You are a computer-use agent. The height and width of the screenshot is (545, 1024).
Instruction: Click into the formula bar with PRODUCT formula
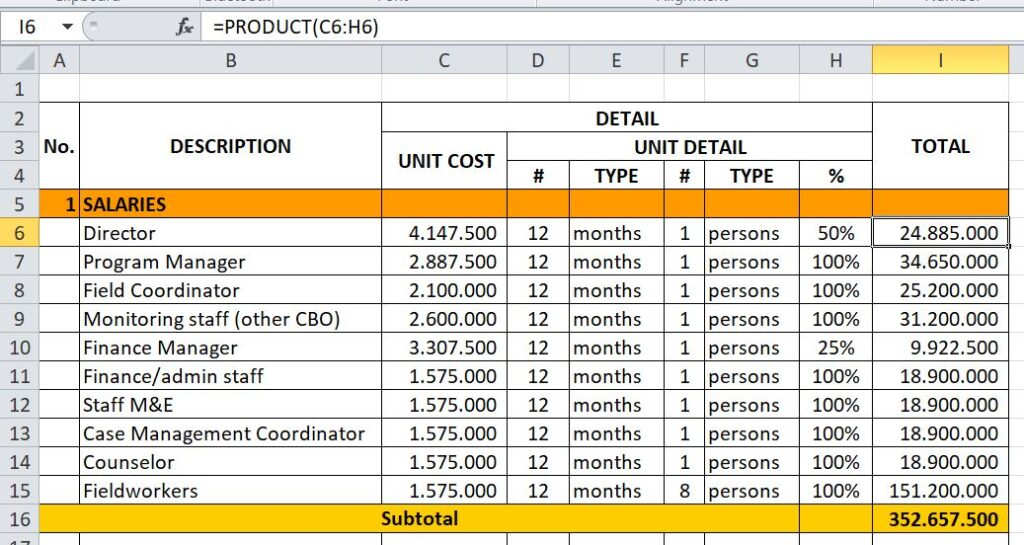click(x=600, y=27)
